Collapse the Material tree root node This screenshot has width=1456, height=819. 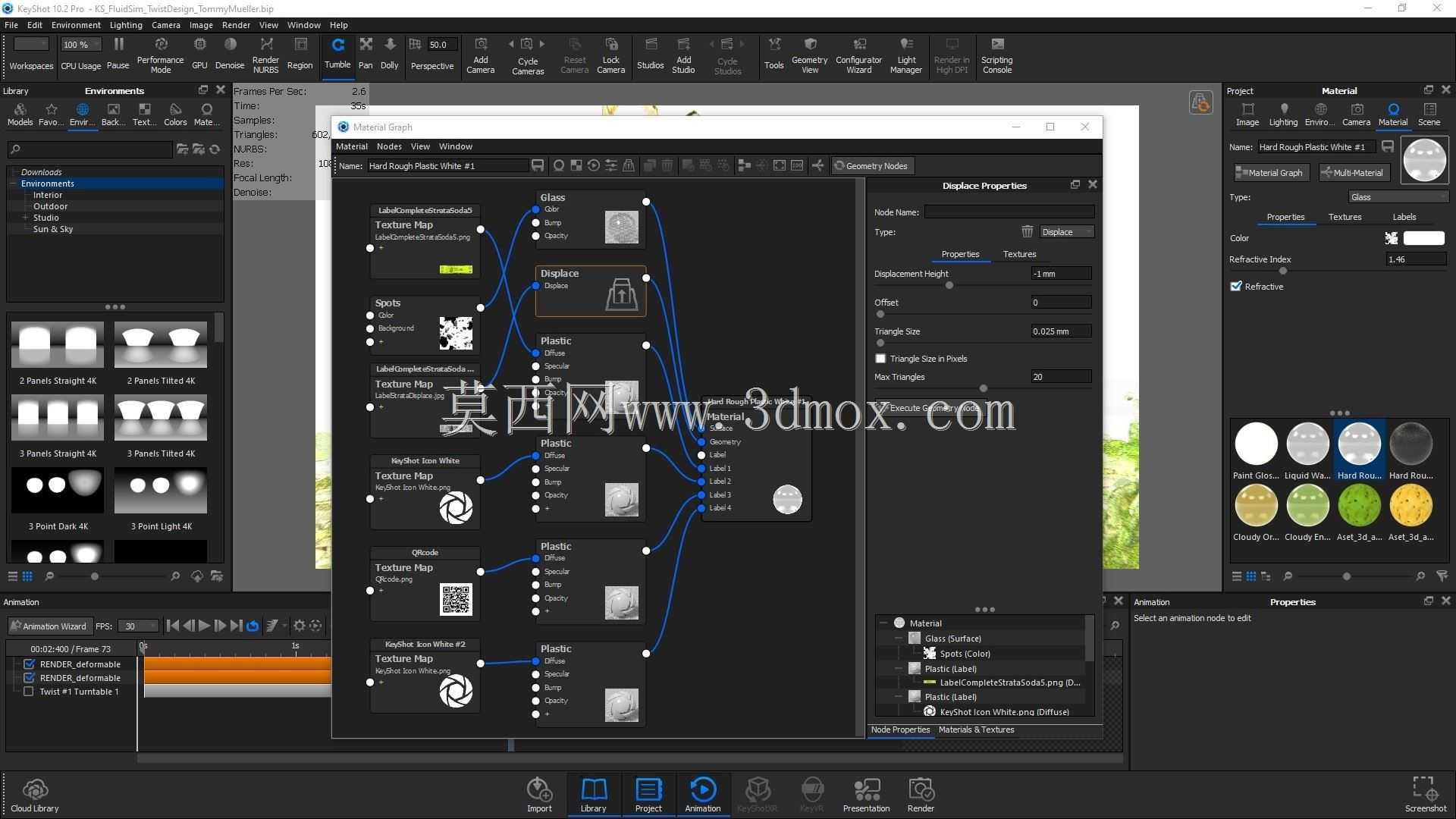(883, 623)
